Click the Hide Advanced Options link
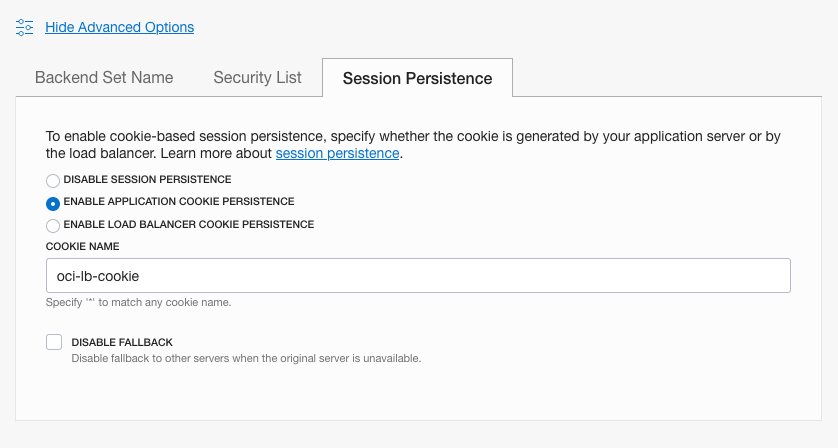 119,27
